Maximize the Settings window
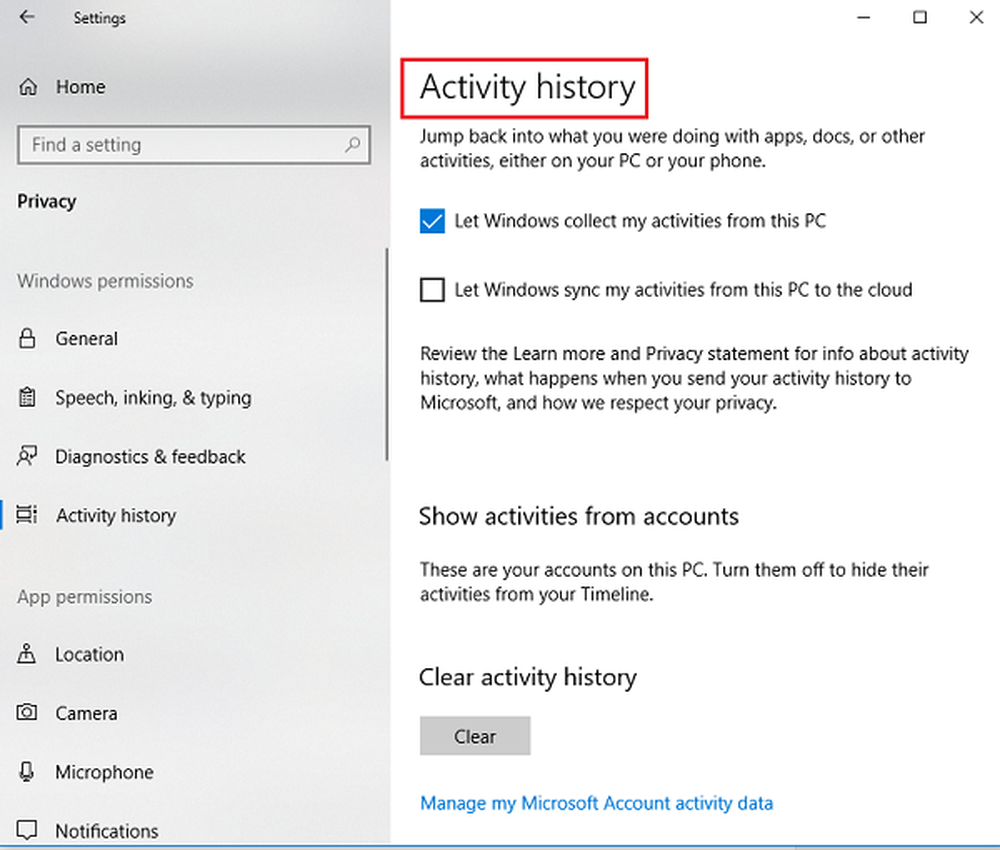 tap(920, 17)
